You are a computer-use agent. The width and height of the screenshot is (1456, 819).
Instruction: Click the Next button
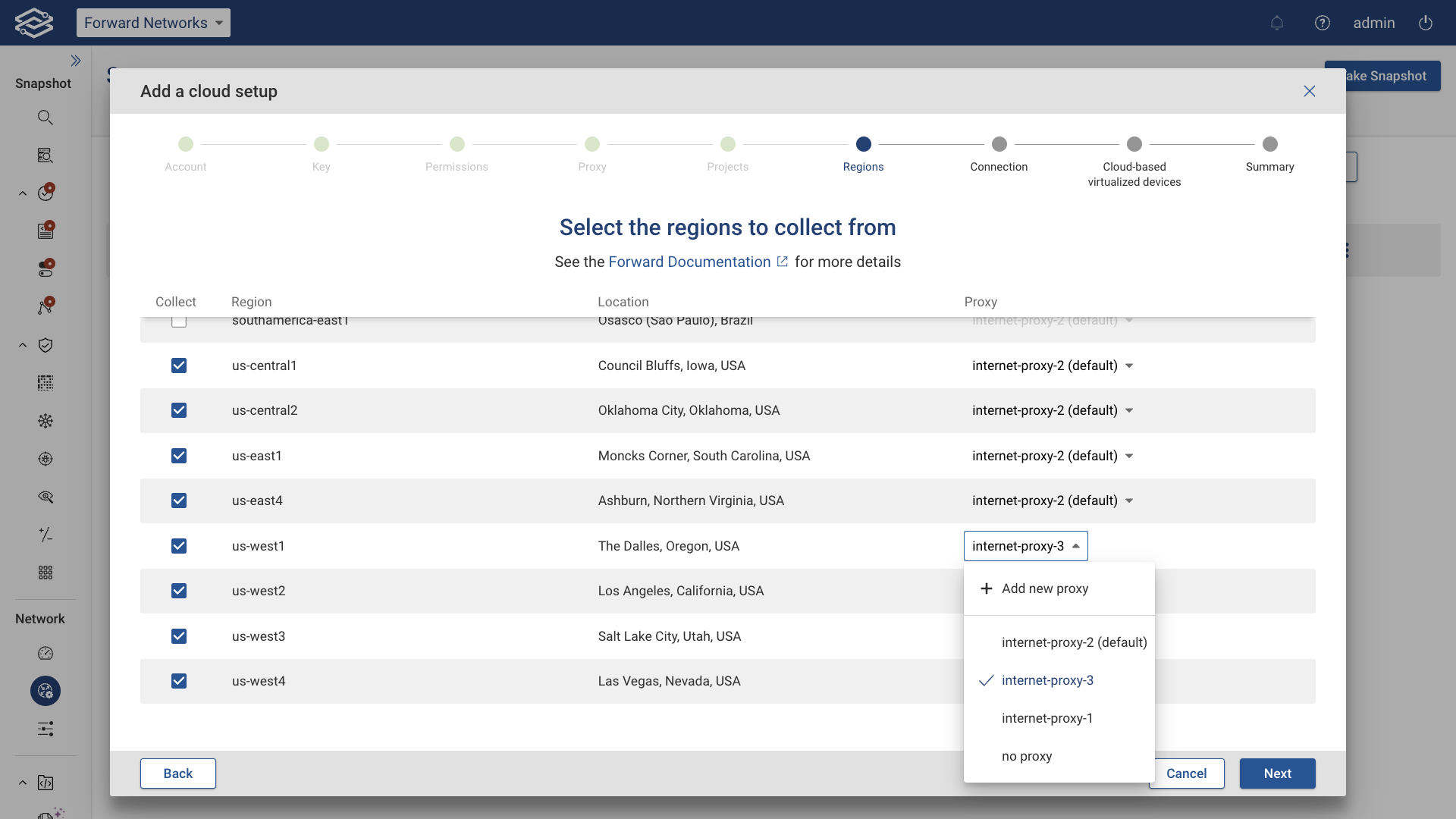(1277, 773)
